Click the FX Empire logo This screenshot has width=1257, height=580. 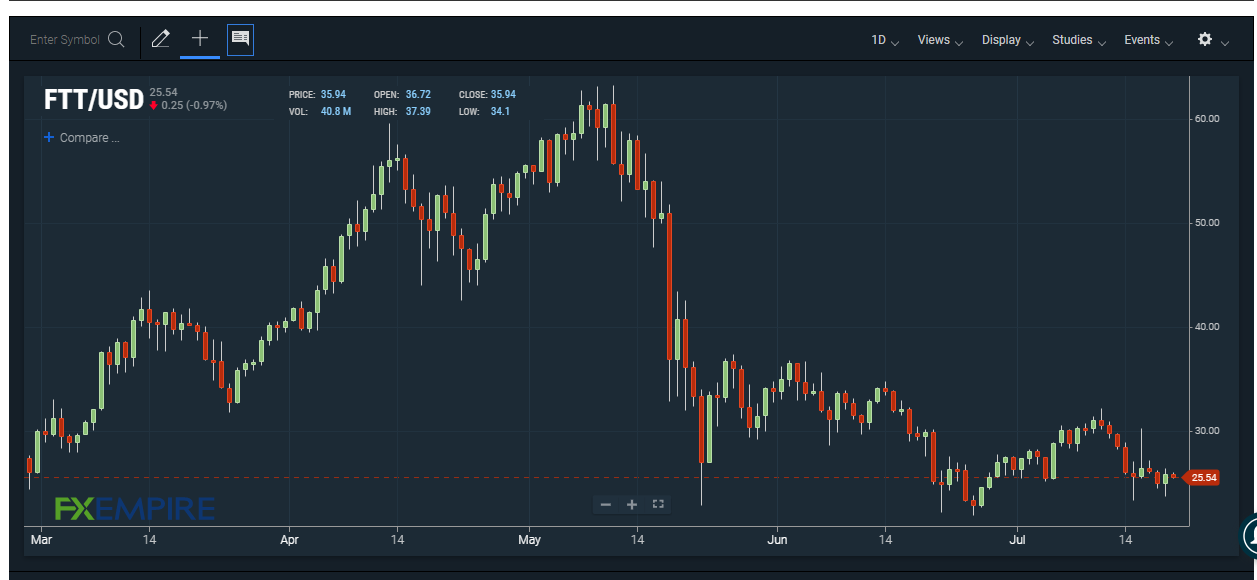[x=134, y=509]
